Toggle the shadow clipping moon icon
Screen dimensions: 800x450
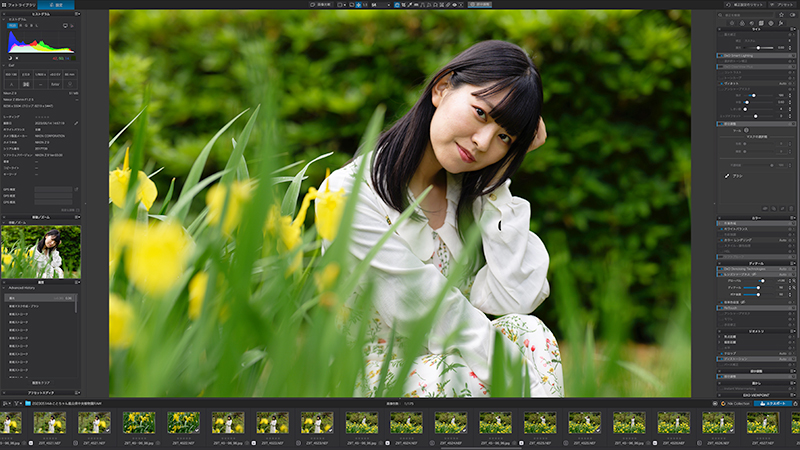pos(10,58)
